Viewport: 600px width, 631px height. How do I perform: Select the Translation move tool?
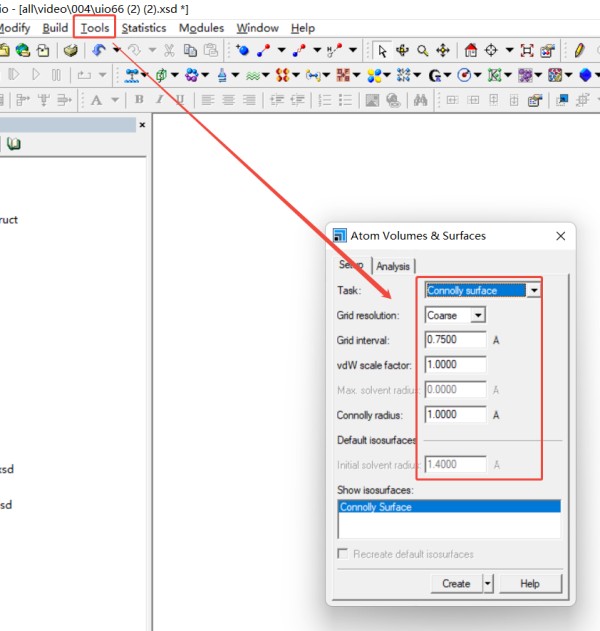(x=443, y=50)
